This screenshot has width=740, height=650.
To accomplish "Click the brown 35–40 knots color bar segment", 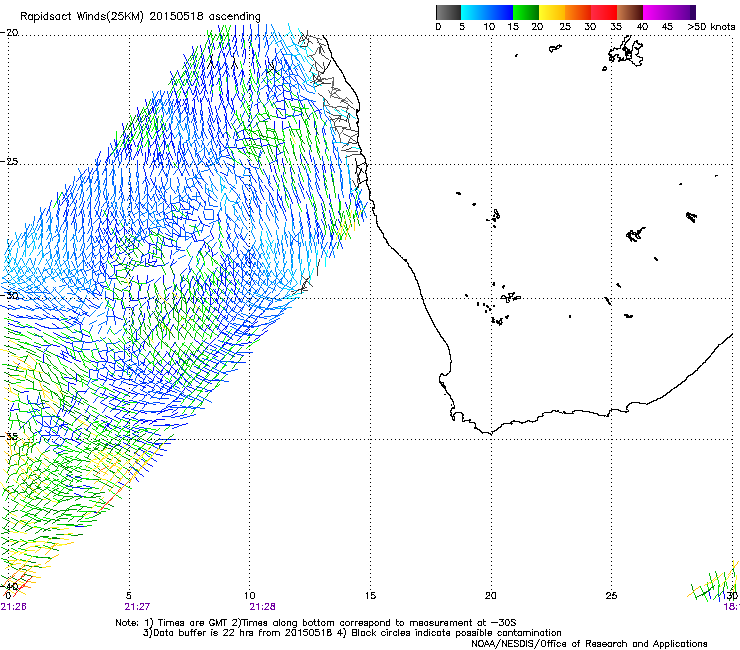I will [x=630, y=12].
